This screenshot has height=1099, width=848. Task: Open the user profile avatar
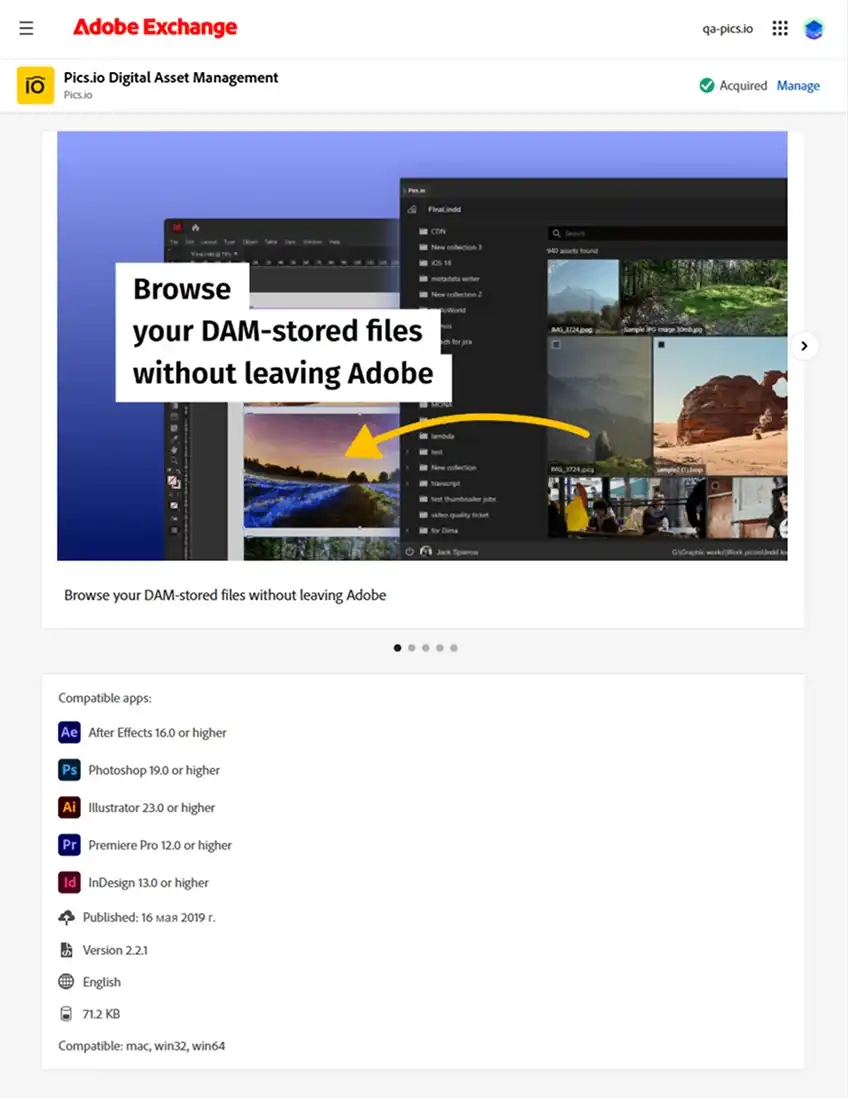(x=813, y=29)
